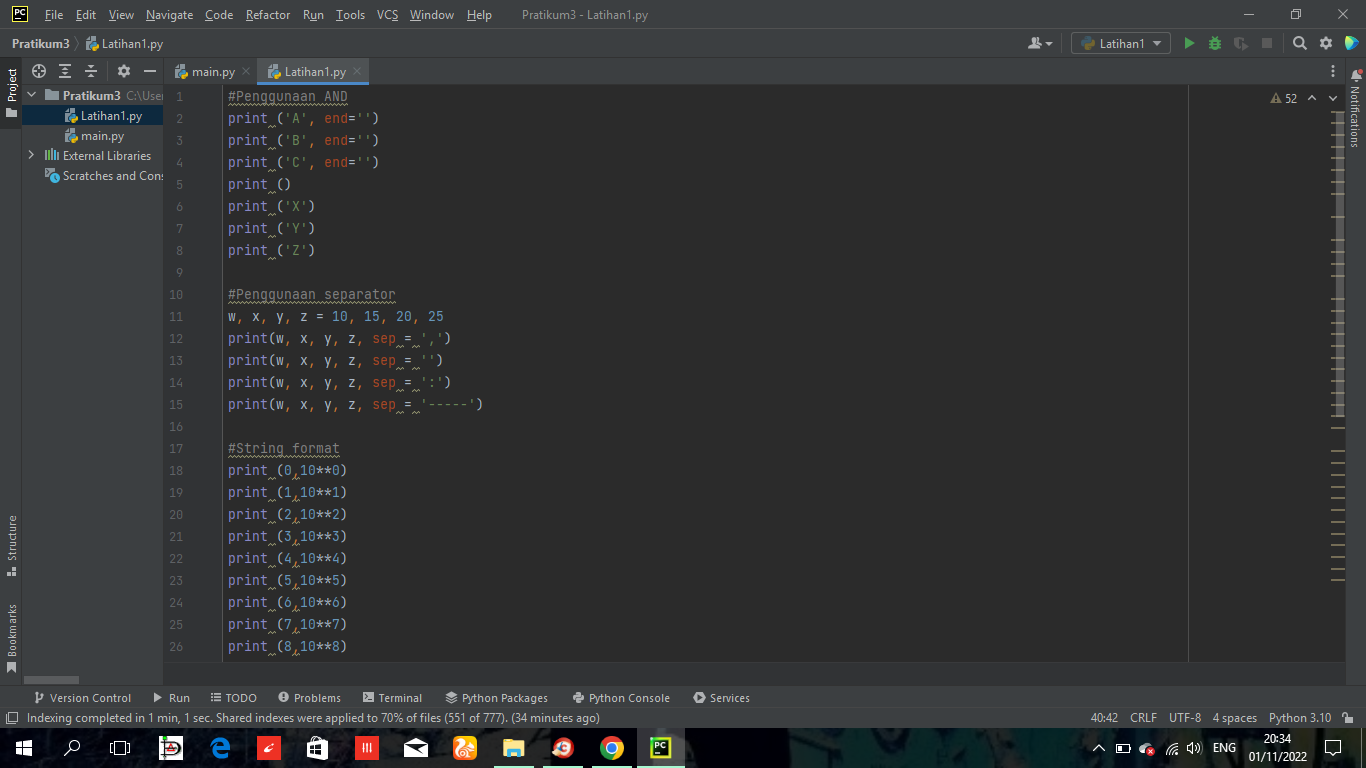Viewport: 1366px width, 768px height.
Task: Open Google Chrome from the taskbar
Action: (x=612, y=747)
